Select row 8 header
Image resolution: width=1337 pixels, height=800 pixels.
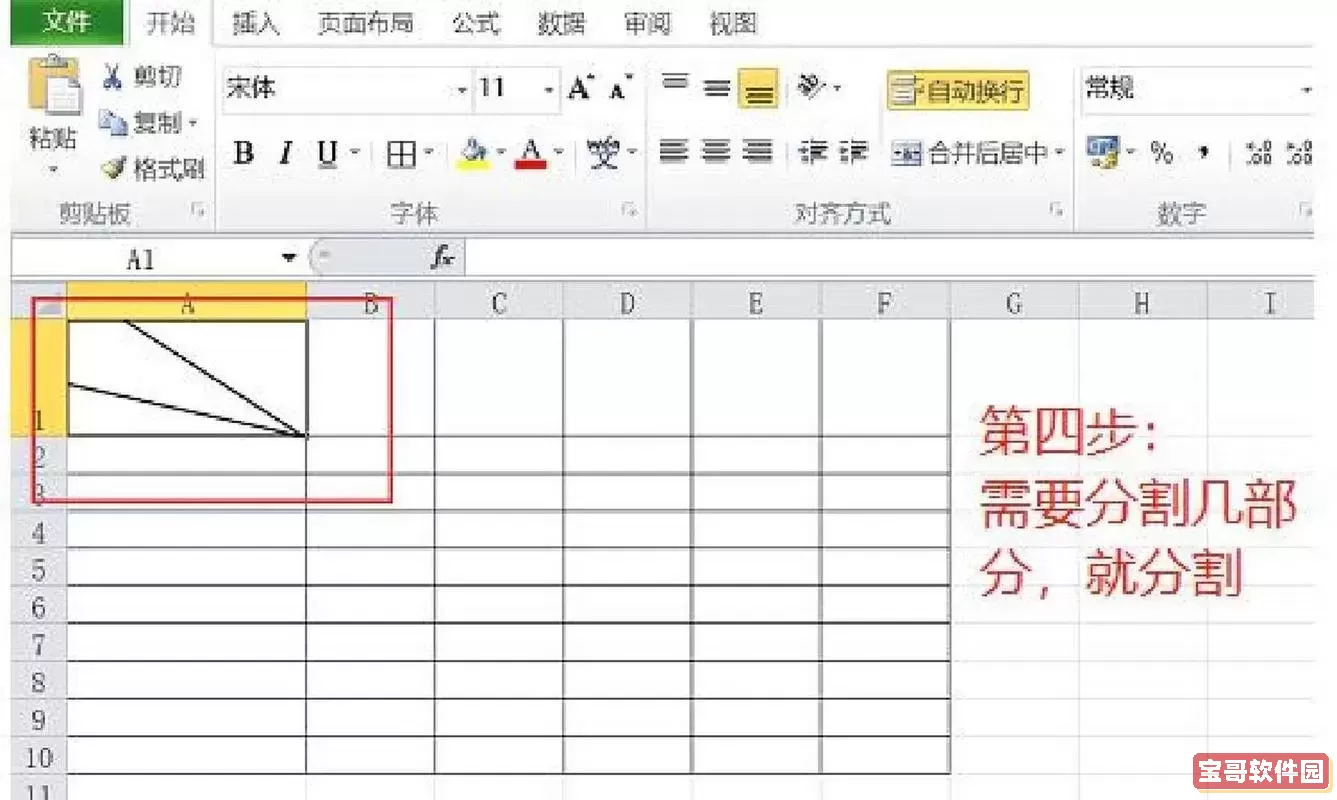coord(38,682)
